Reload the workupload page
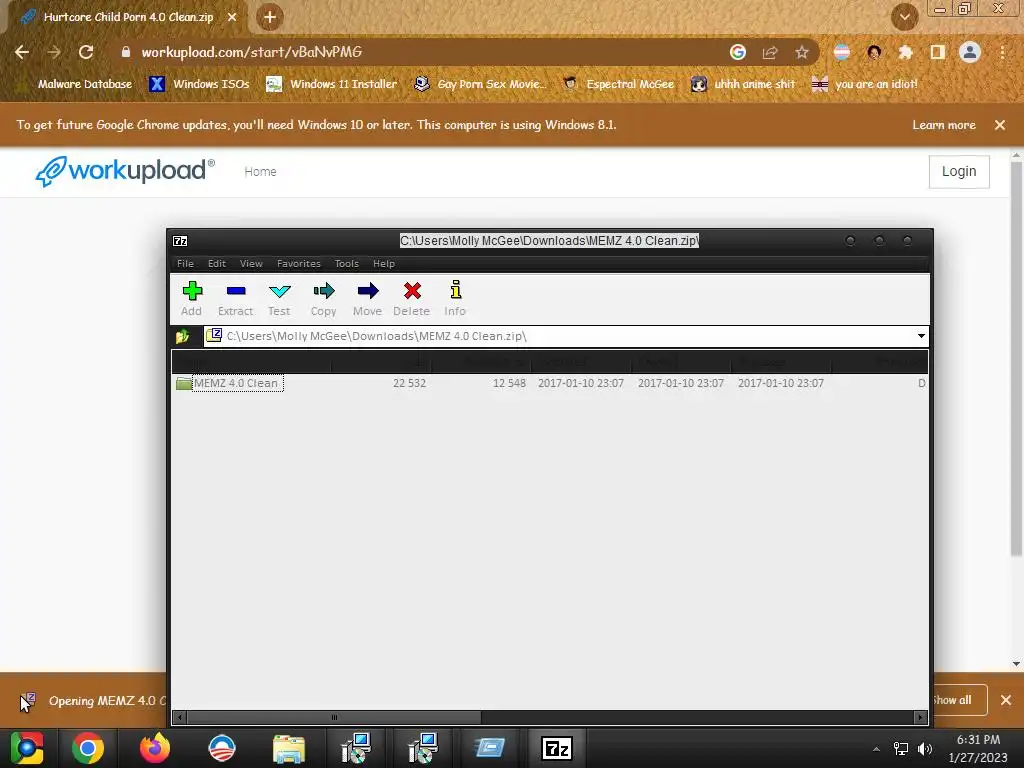 (86, 52)
